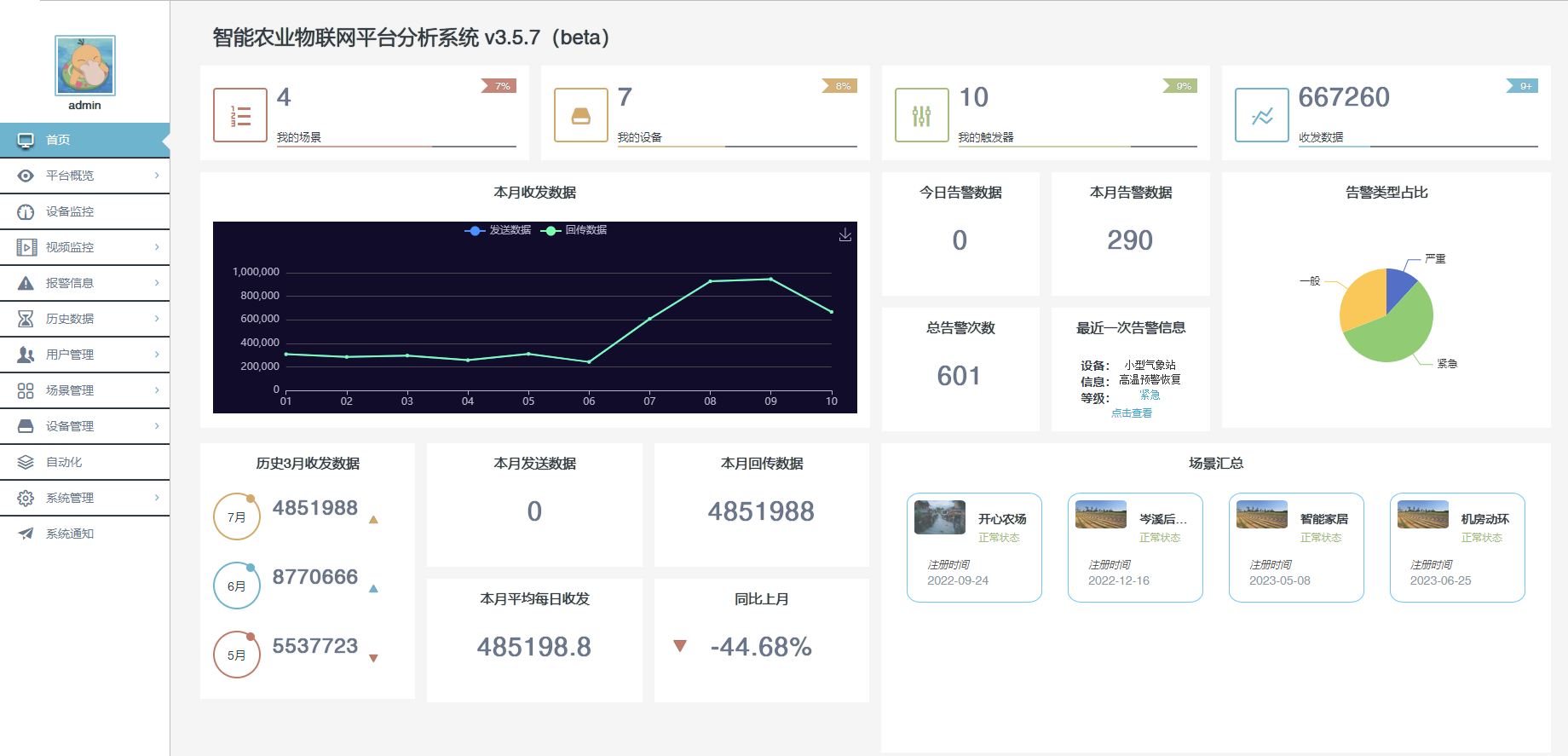Click the 7% badge on 我的场景

(499, 86)
